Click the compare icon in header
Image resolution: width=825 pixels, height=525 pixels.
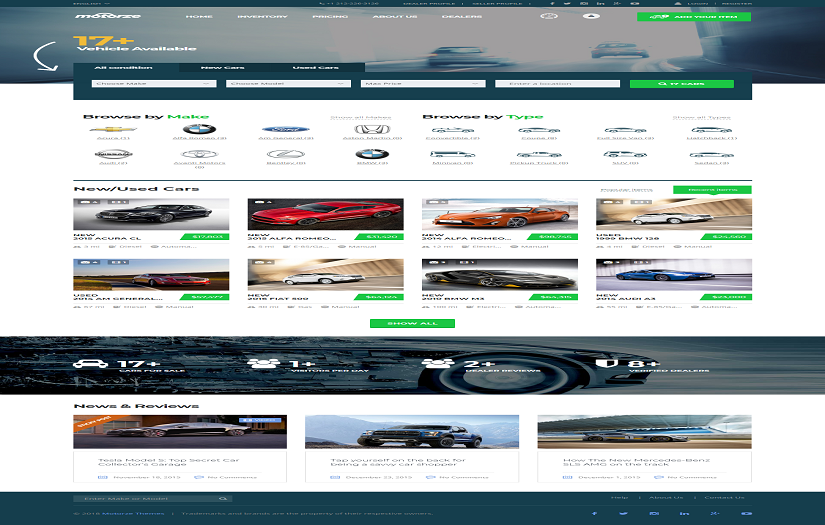click(x=549, y=16)
